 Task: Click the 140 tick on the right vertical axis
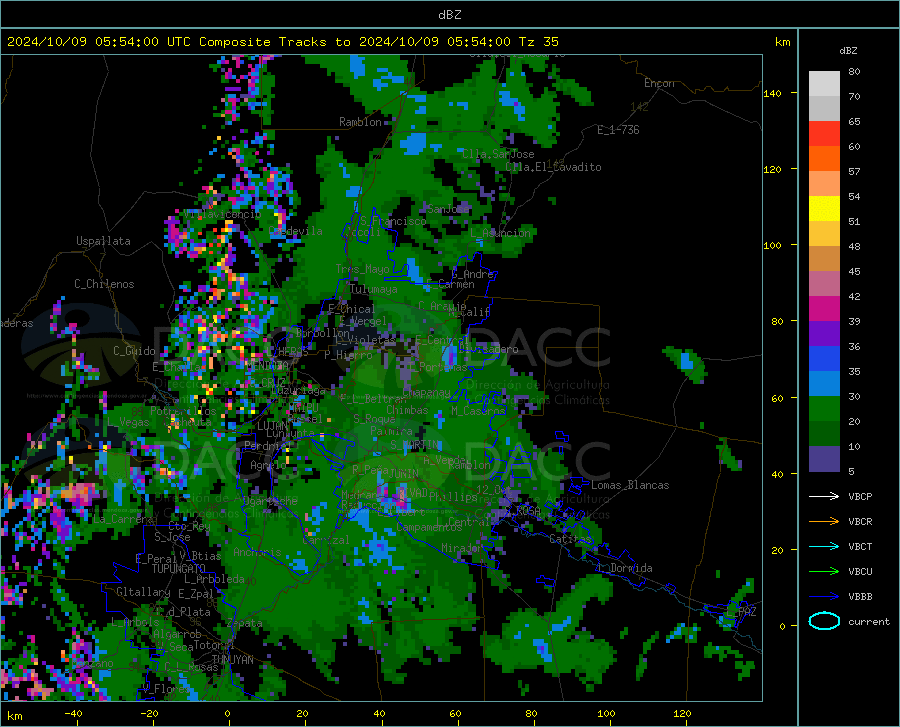tap(772, 93)
